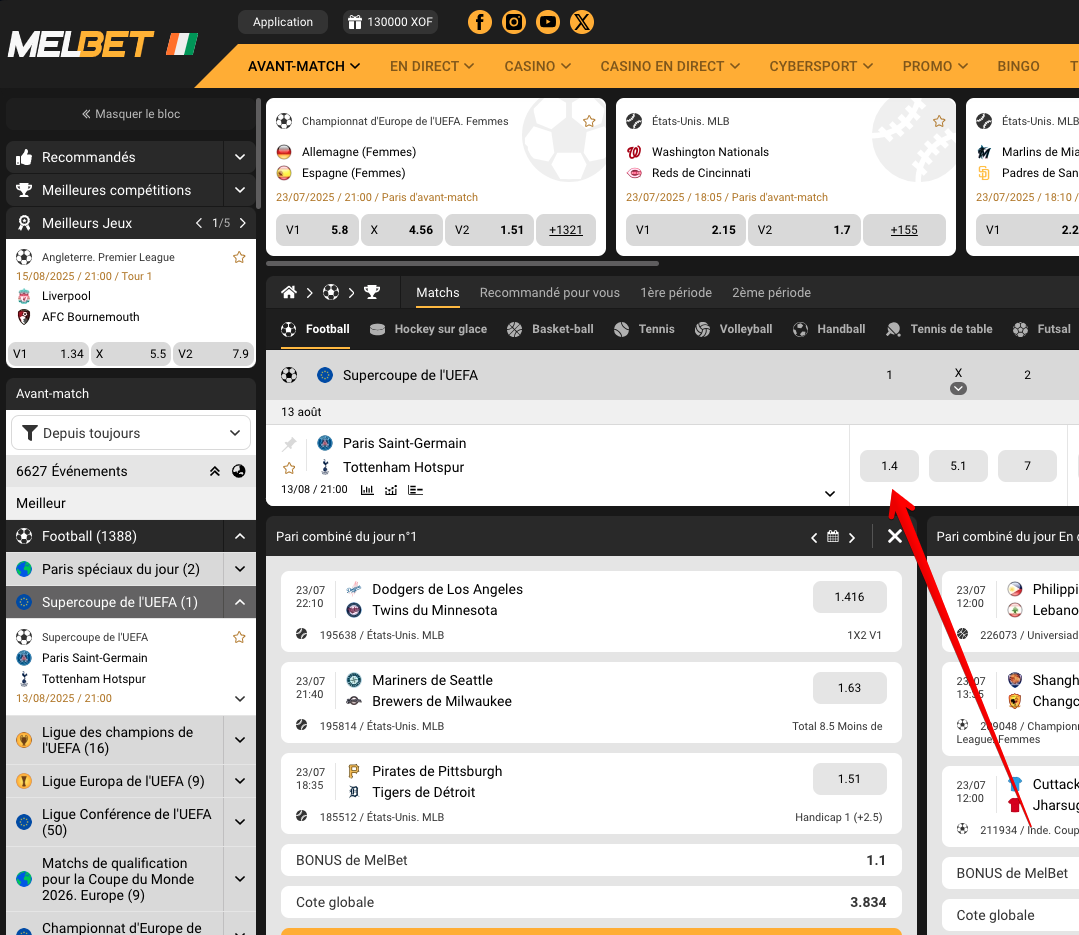Switch to 2ème période tab
The height and width of the screenshot is (935, 1079).
771,292
